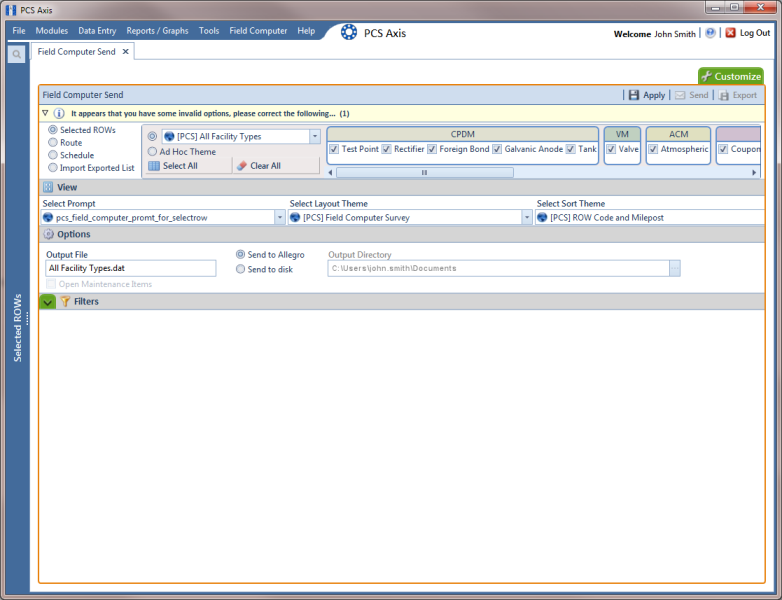782x600 pixels.
Task: Click the Select All button
Action: coord(189,166)
